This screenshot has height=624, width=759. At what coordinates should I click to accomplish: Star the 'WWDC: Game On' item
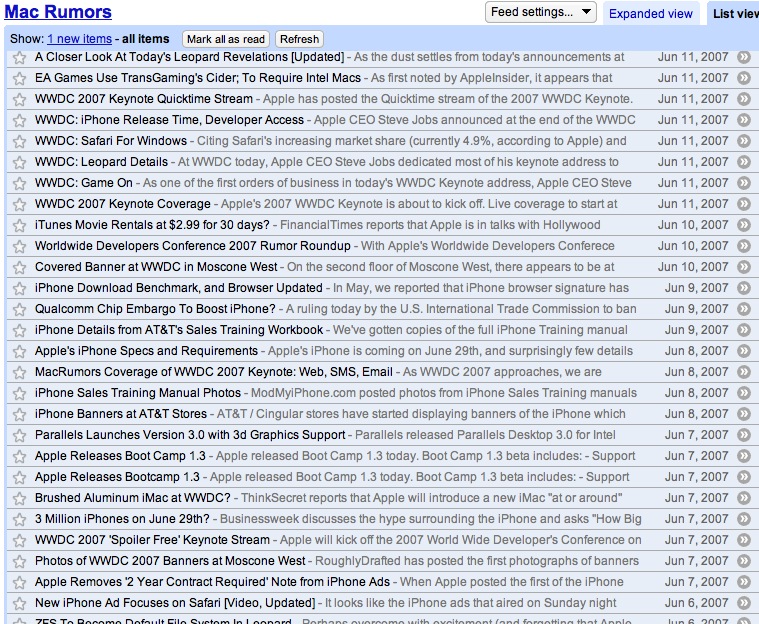coord(19,183)
